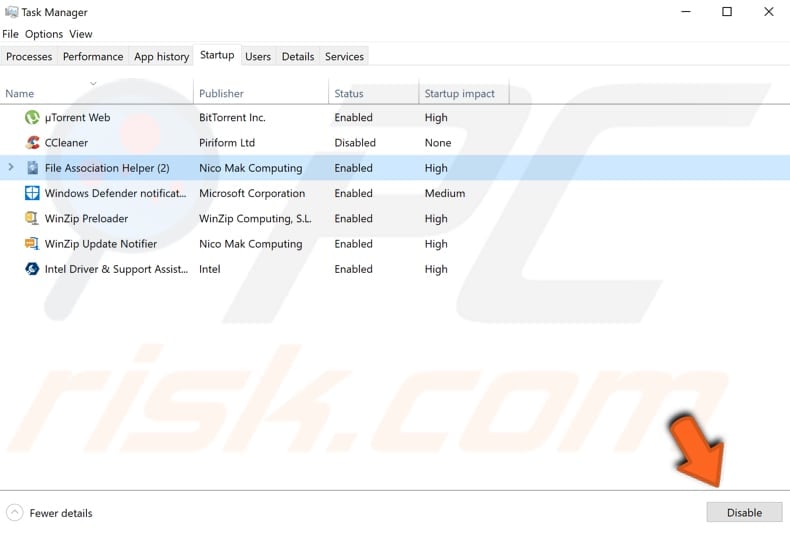Open the View menu
This screenshot has width=790, height=533.
click(81, 34)
